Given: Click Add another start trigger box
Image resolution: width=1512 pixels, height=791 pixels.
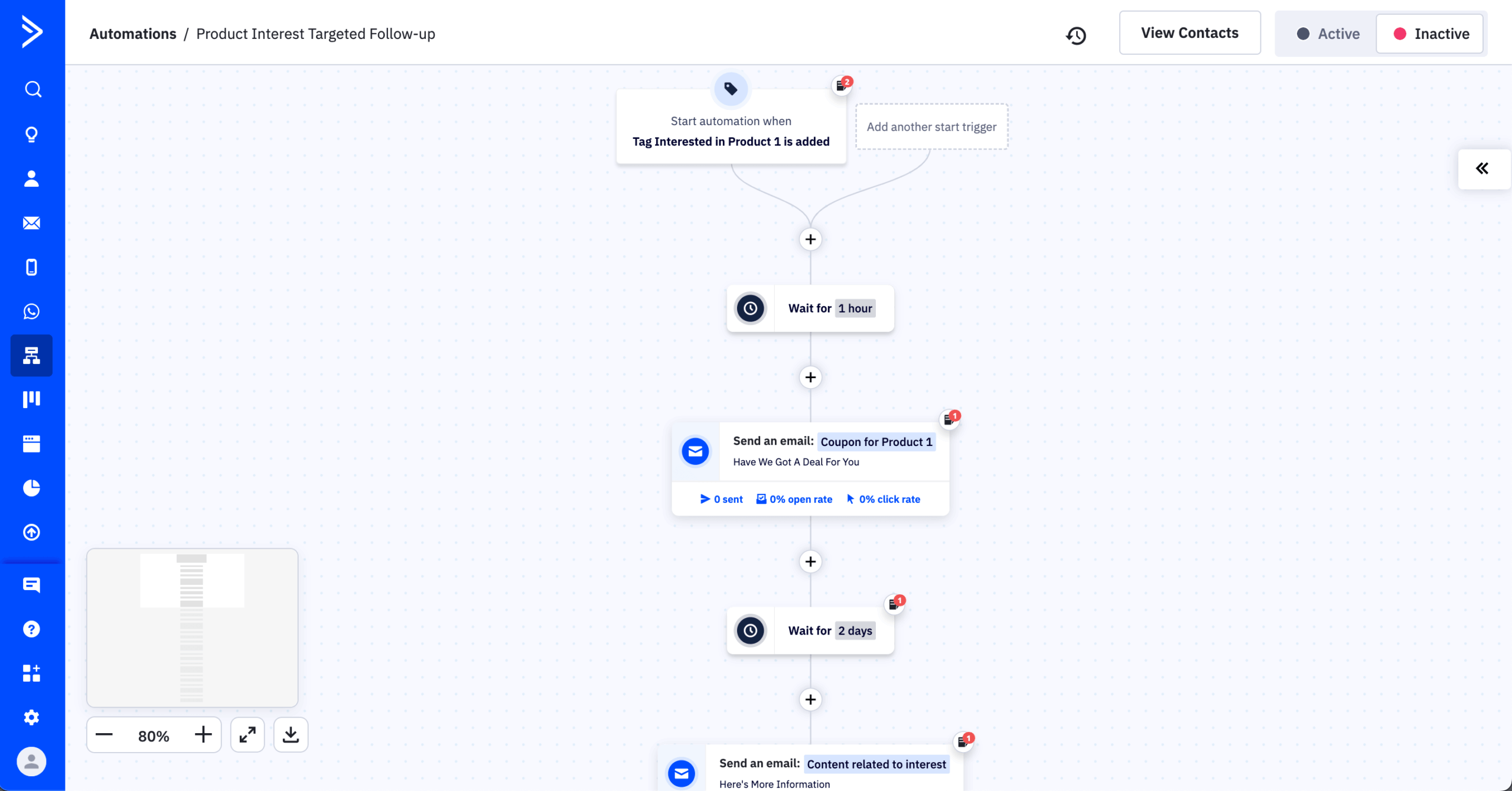Looking at the screenshot, I should pyautogui.click(x=932, y=126).
